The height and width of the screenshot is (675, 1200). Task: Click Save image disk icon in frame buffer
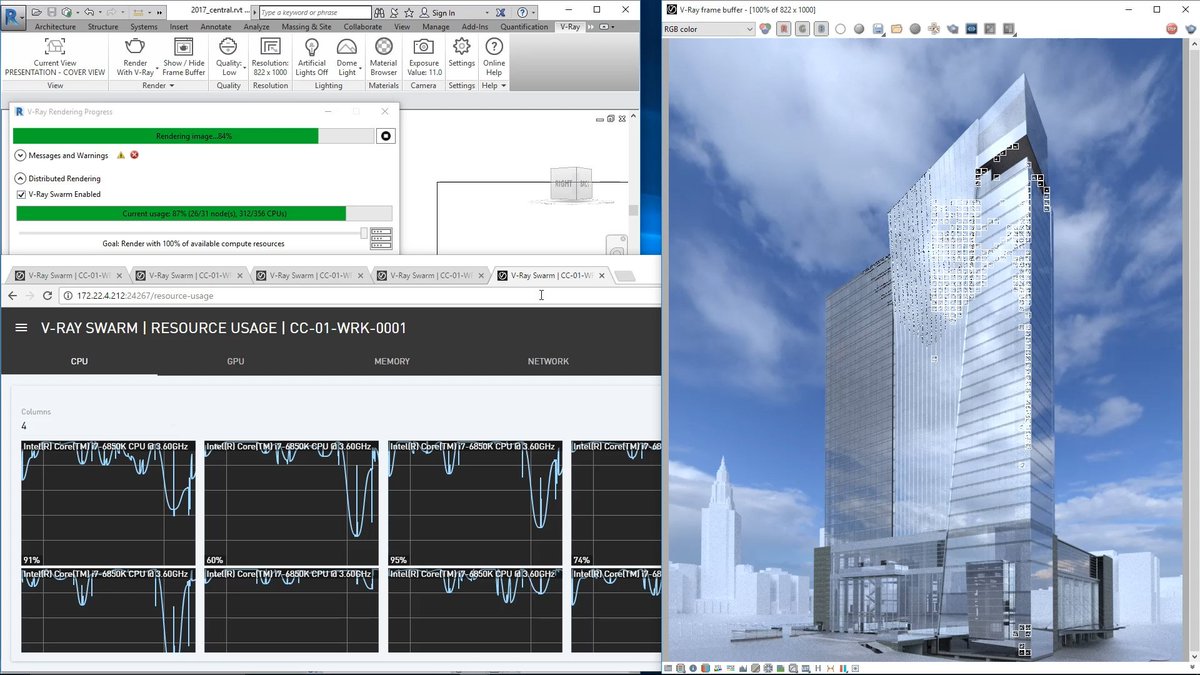(877, 28)
